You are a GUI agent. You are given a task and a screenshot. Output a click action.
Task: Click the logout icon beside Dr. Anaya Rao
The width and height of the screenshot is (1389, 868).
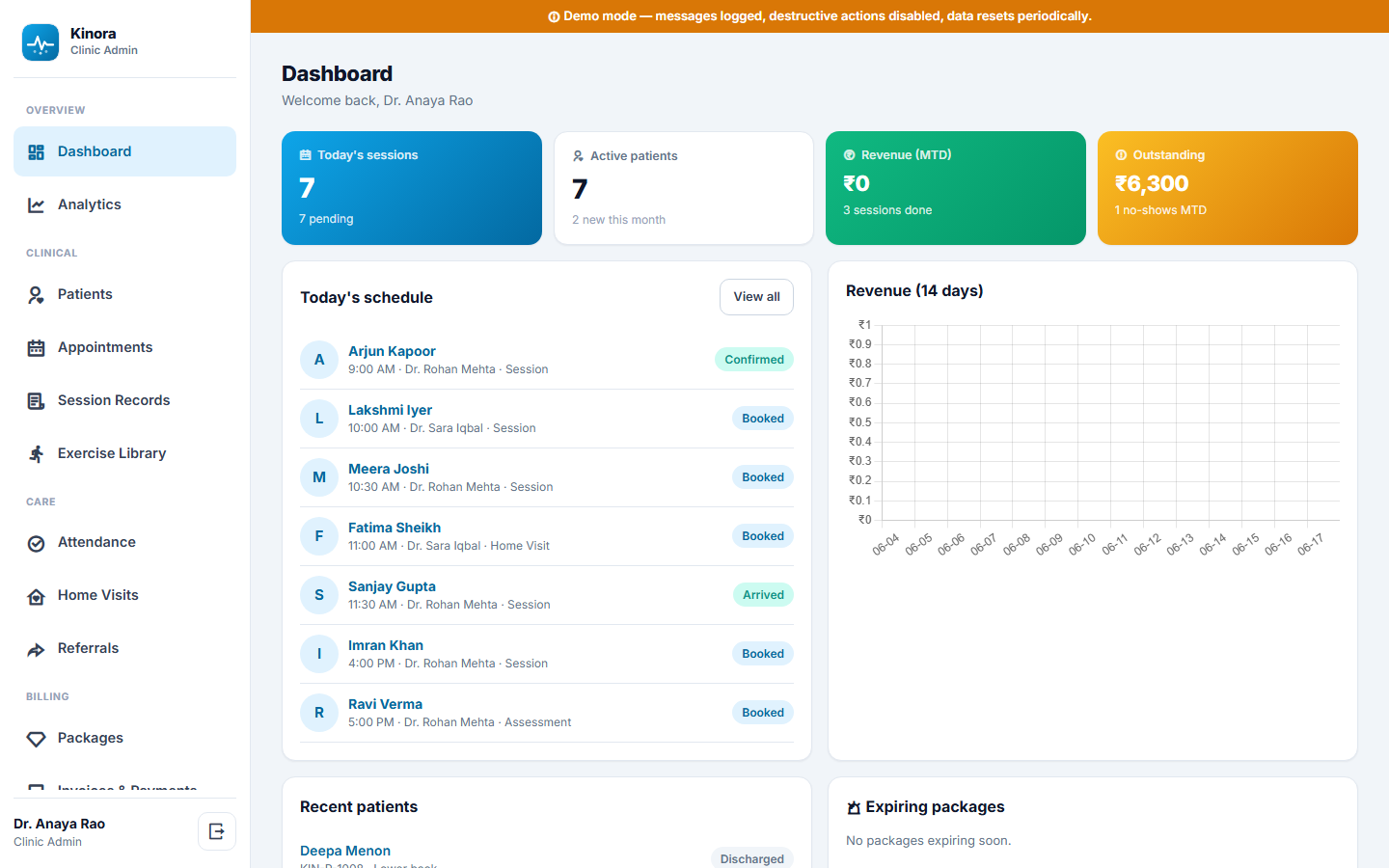tap(217, 831)
